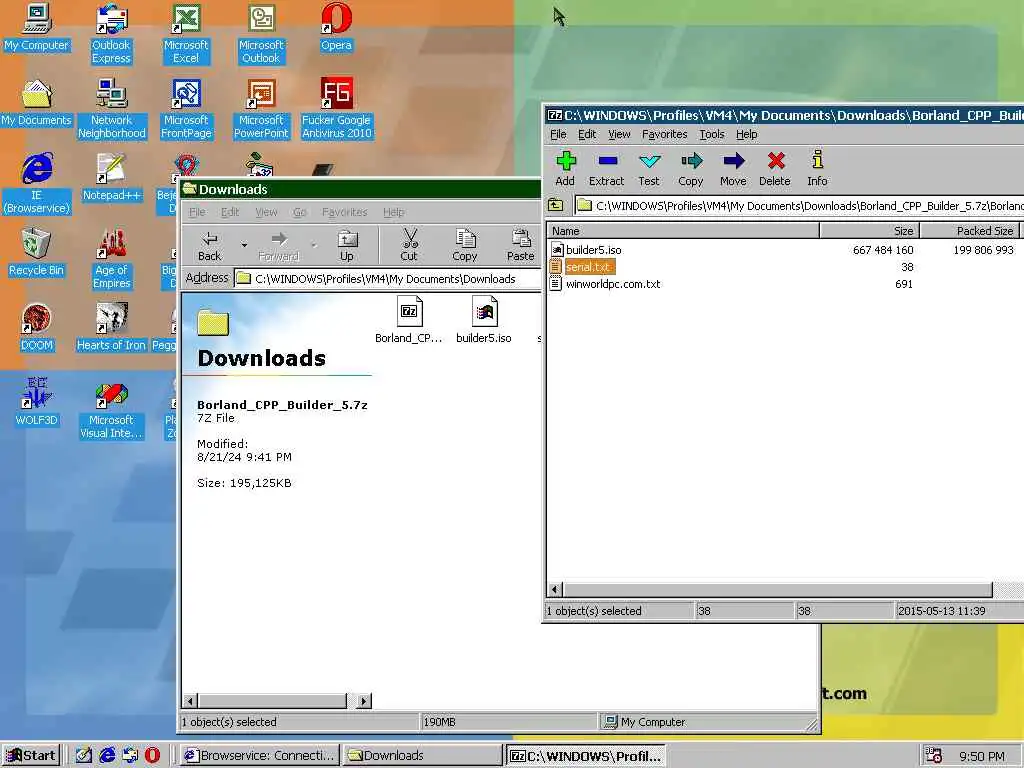Click the 7-Zip path address field
The height and width of the screenshot is (768, 1024).
point(800,205)
